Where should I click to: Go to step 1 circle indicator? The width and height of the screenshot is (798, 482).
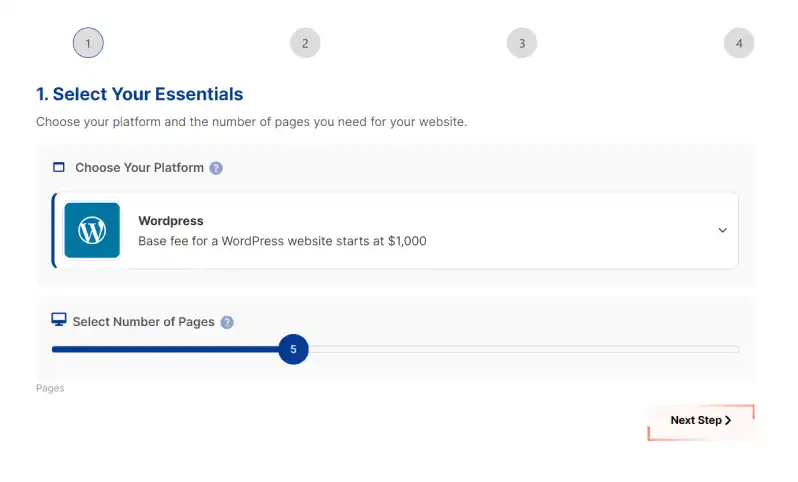point(88,43)
